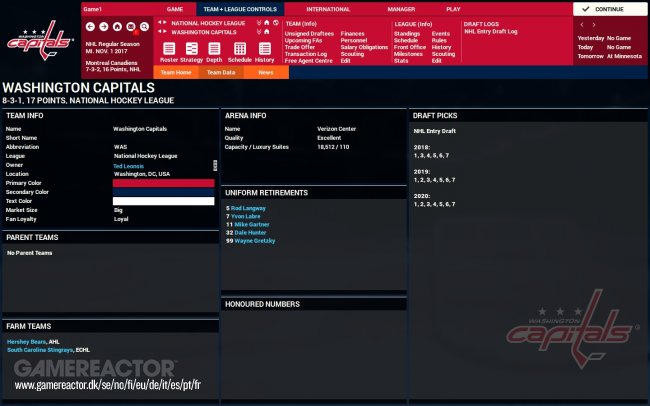Open team Finances link
Screen dimensions: 650x406
(352, 34)
